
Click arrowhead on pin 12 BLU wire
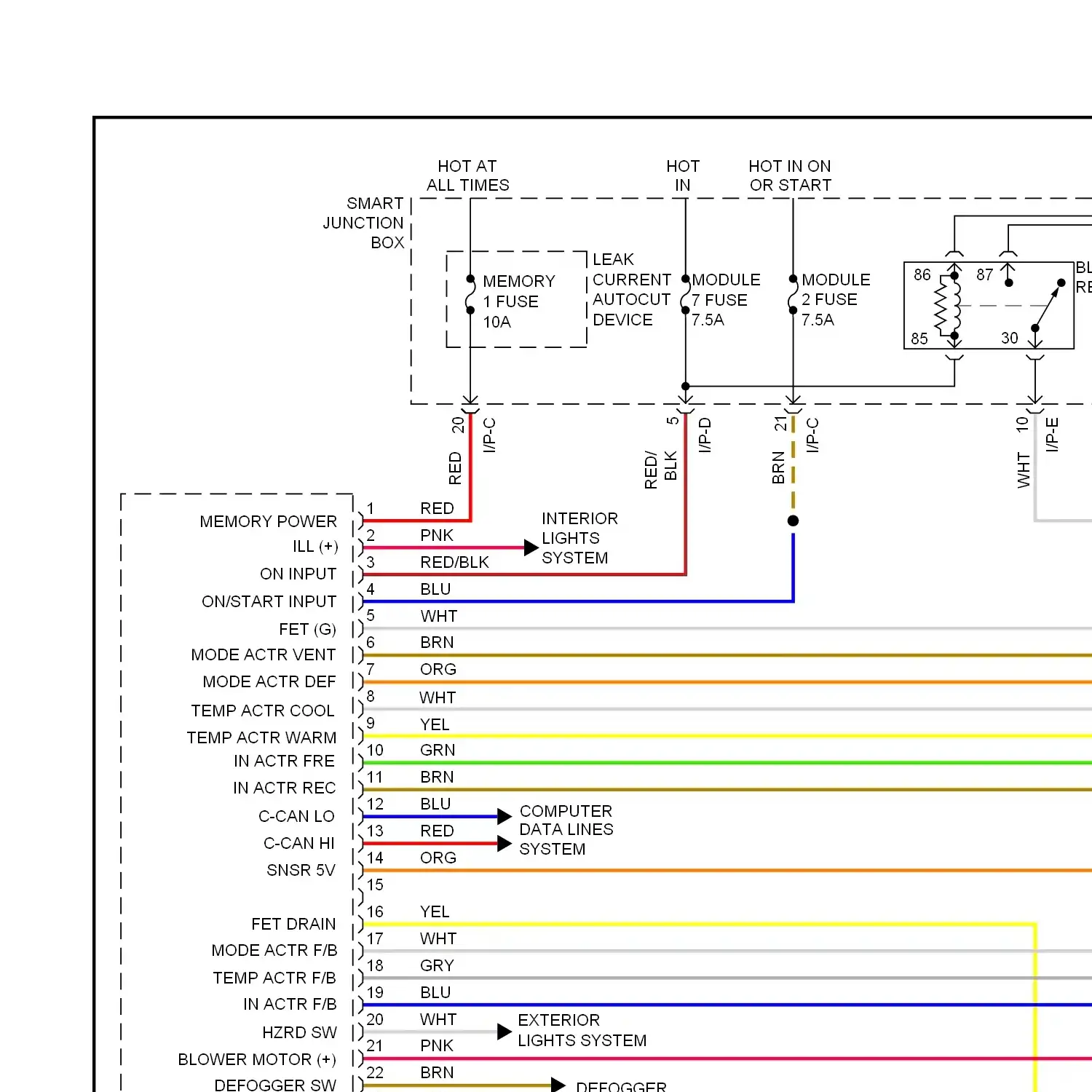point(505,817)
